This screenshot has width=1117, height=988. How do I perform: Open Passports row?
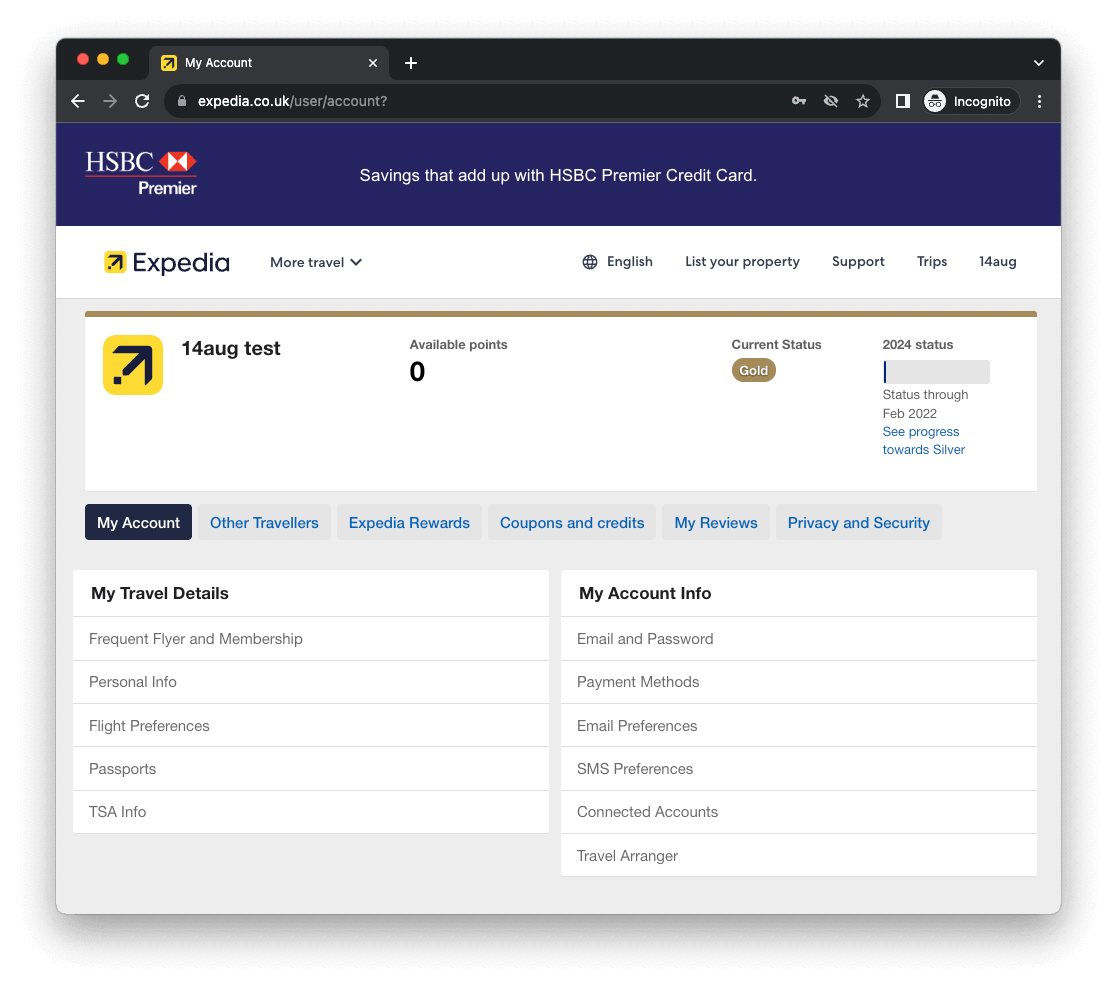coord(311,769)
